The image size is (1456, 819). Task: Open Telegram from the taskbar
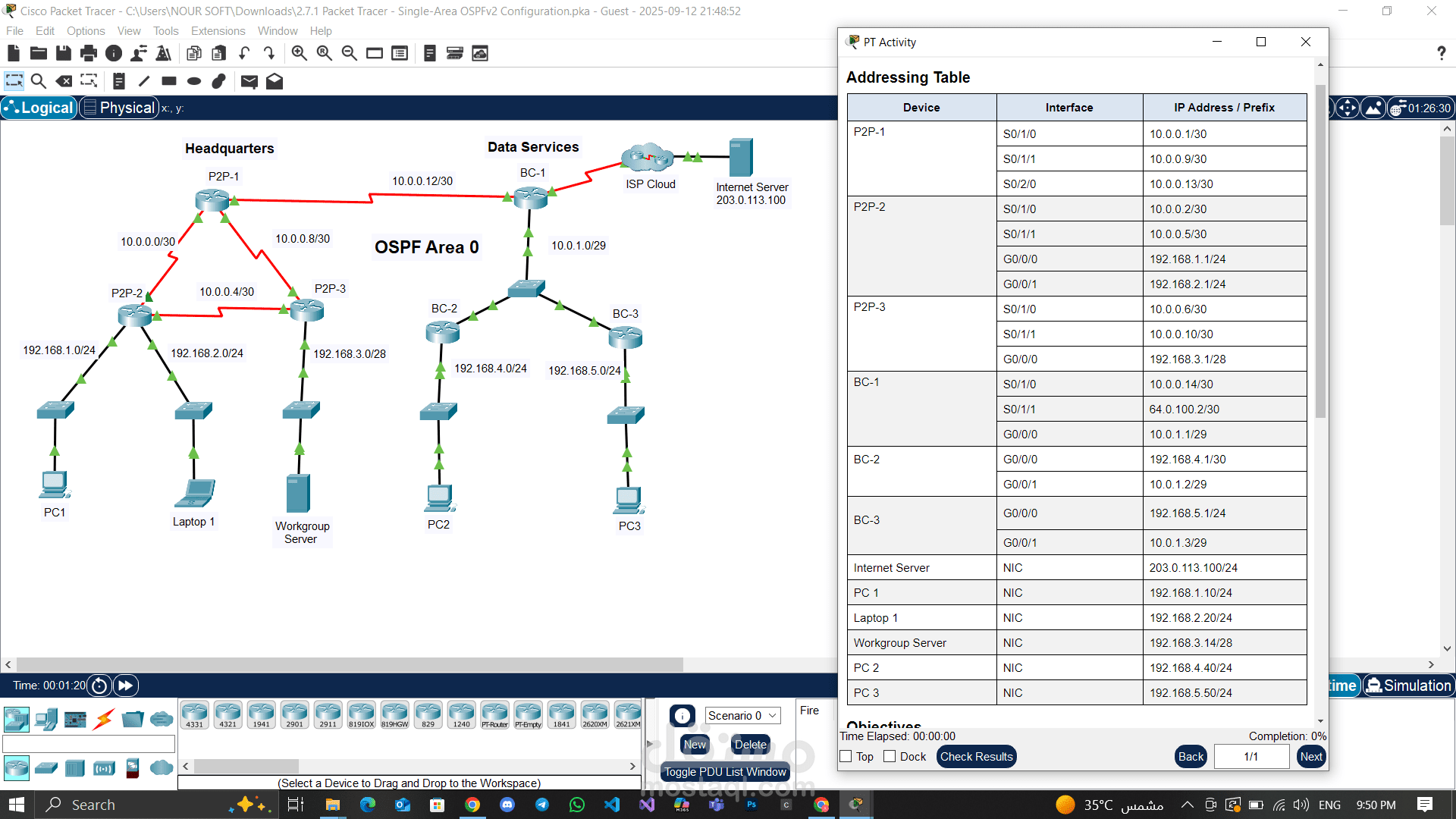click(542, 805)
